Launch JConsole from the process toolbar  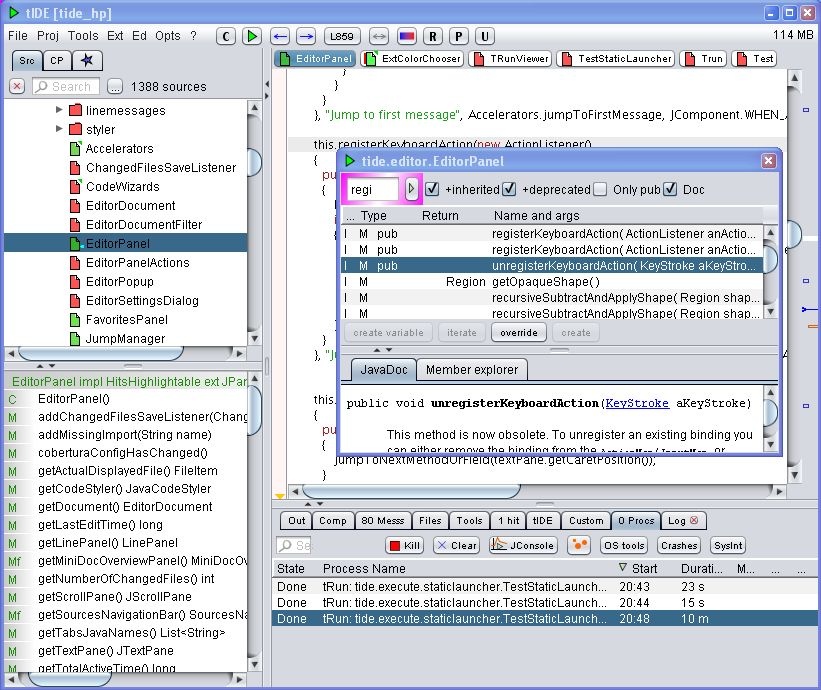click(x=523, y=545)
